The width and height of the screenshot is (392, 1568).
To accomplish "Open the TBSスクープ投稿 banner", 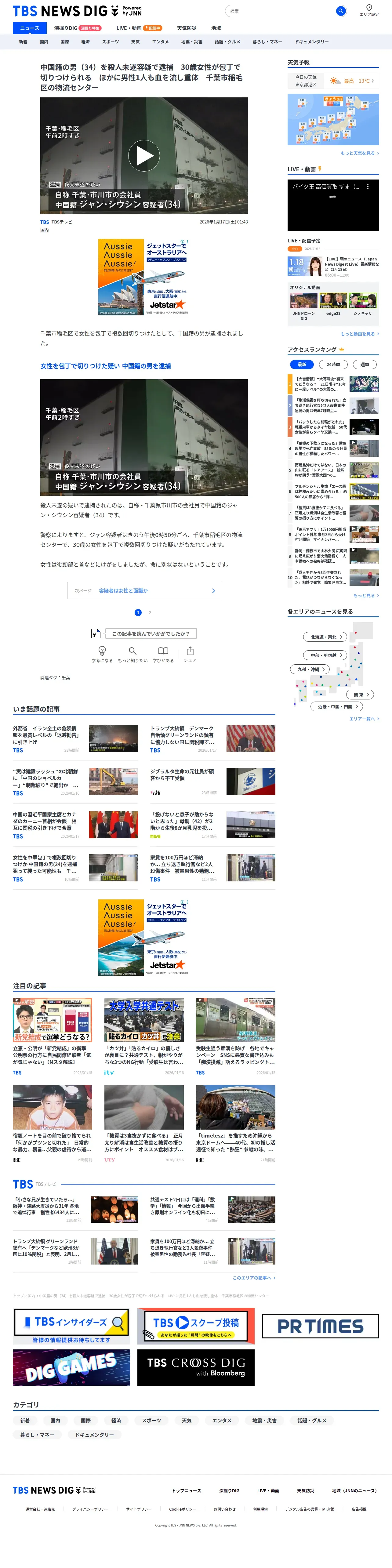I will pyautogui.click(x=196, y=1326).
